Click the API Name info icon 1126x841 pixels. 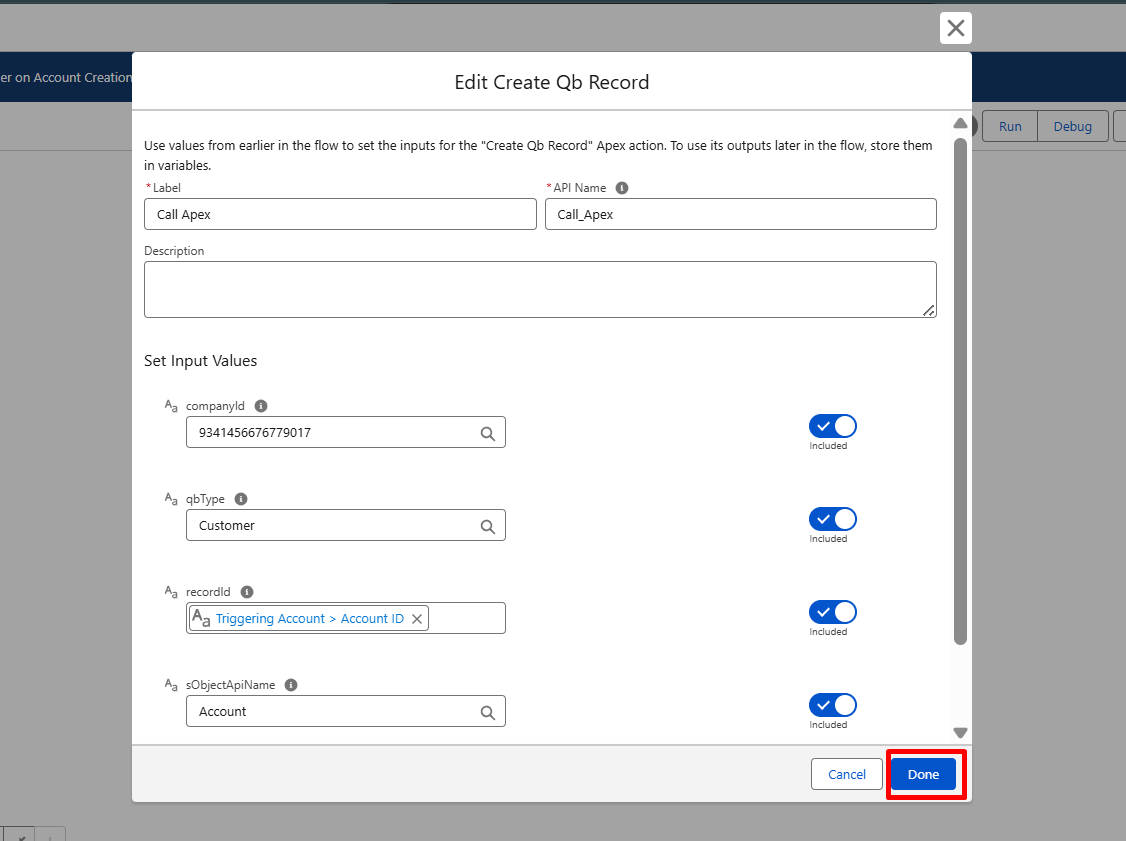(x=622, y=187)
